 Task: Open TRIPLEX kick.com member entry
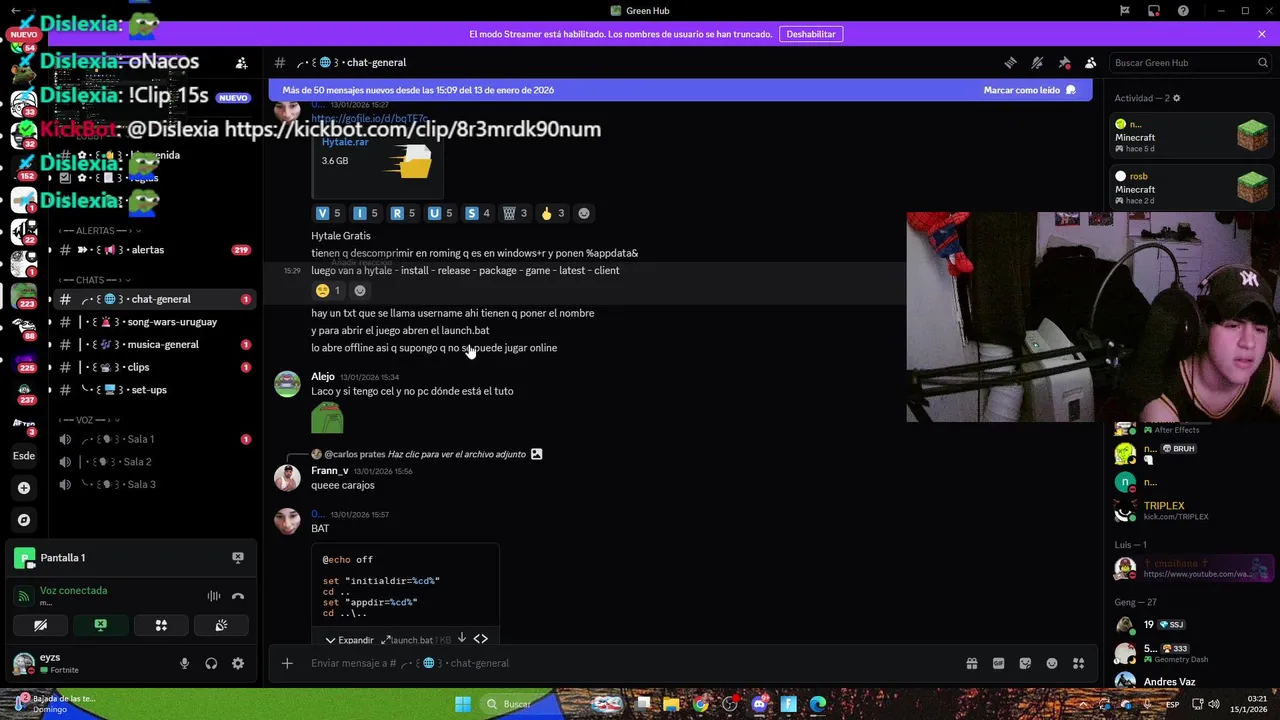coord(1191,510)
